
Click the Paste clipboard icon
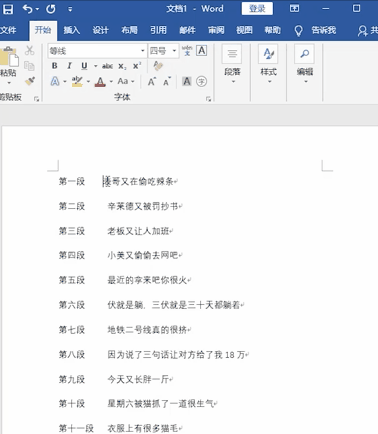[9, 57]
